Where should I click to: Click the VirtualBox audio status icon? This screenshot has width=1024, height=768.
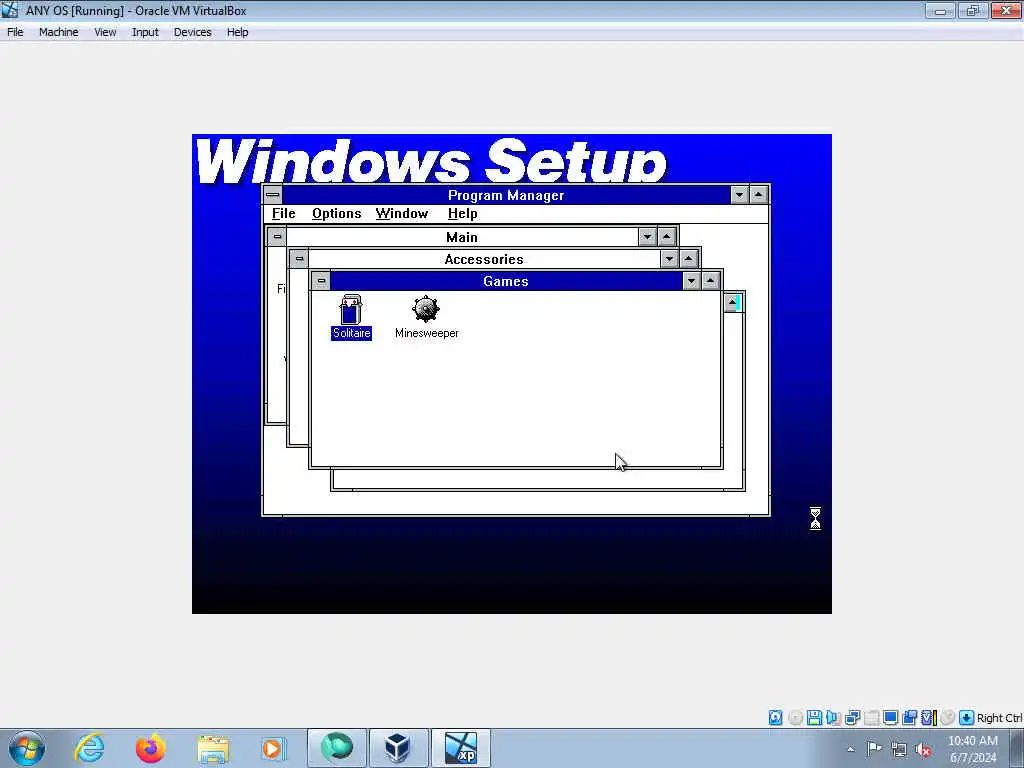[833, 718]
